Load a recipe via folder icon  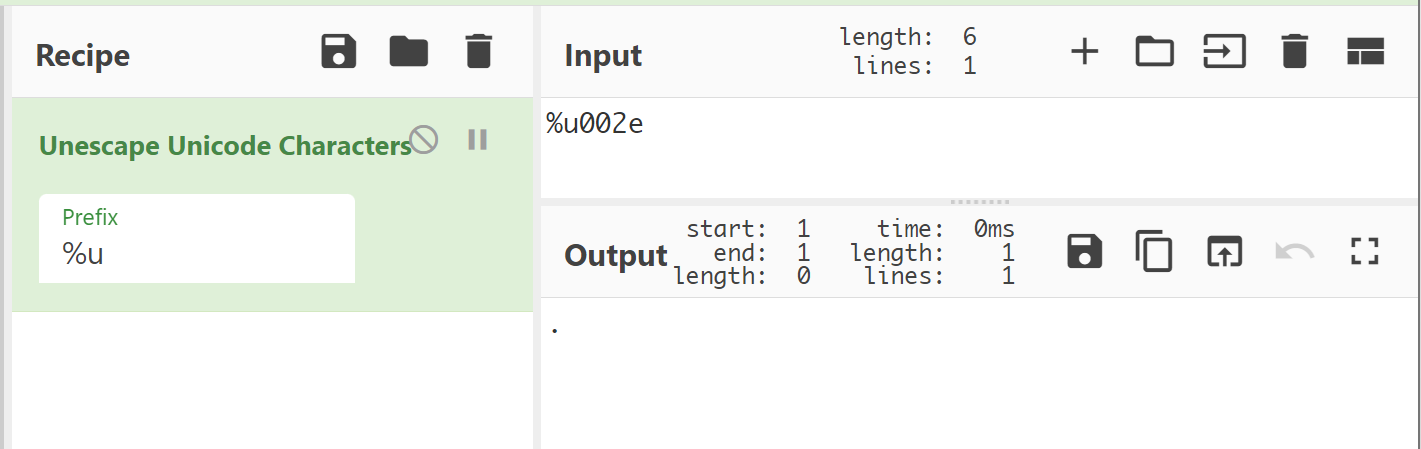point(408,52)
